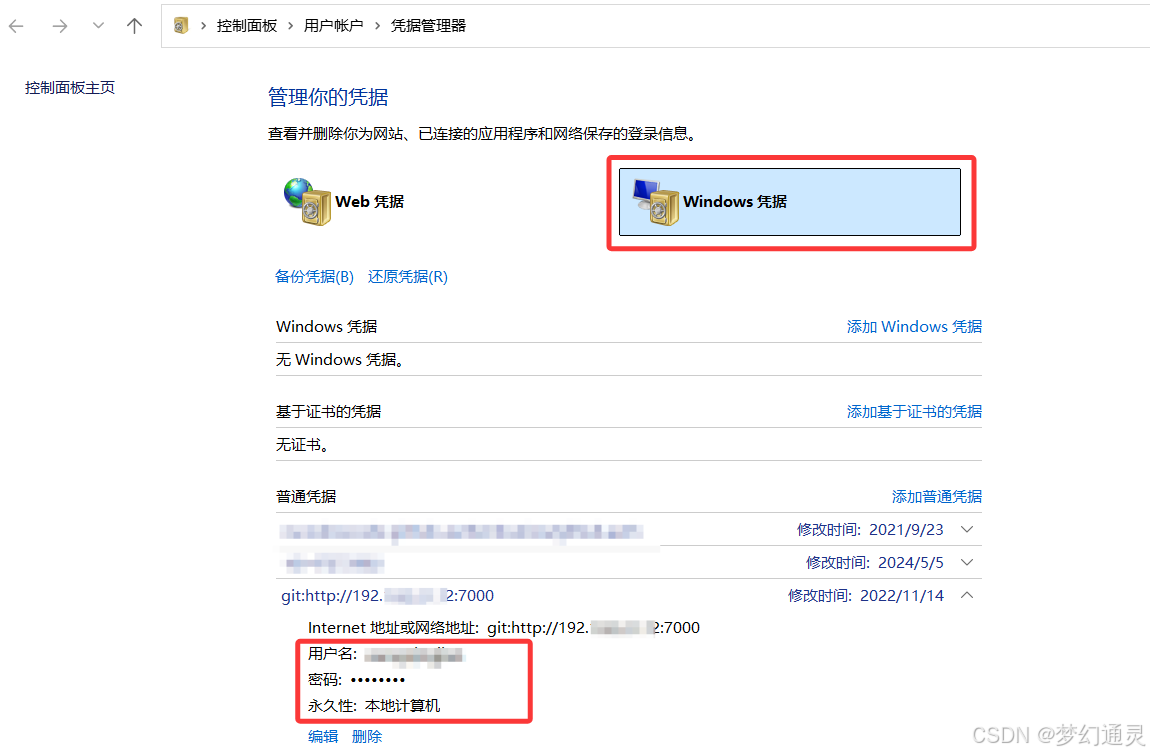Click 修改时间: 2021/9/23 text
This screenshot has height=755, width=1150.
click(x=870, y=530)
